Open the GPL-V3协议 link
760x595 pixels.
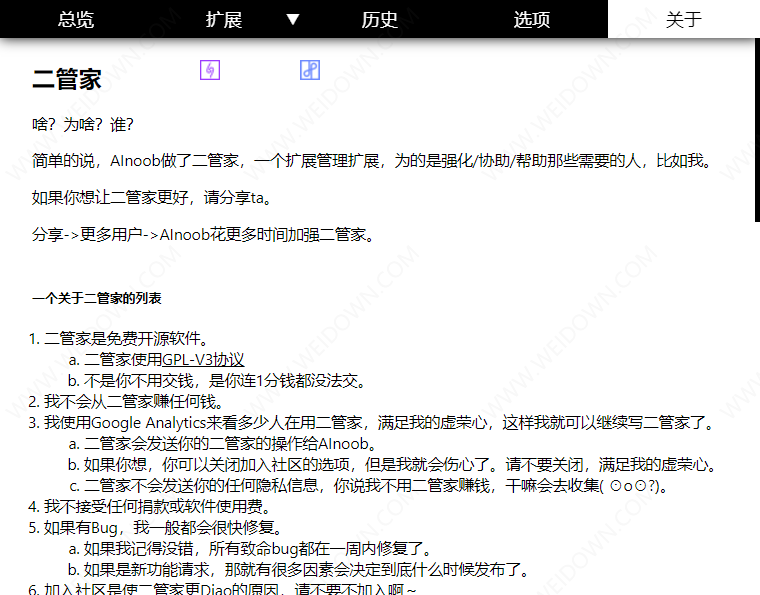[203, 360]
